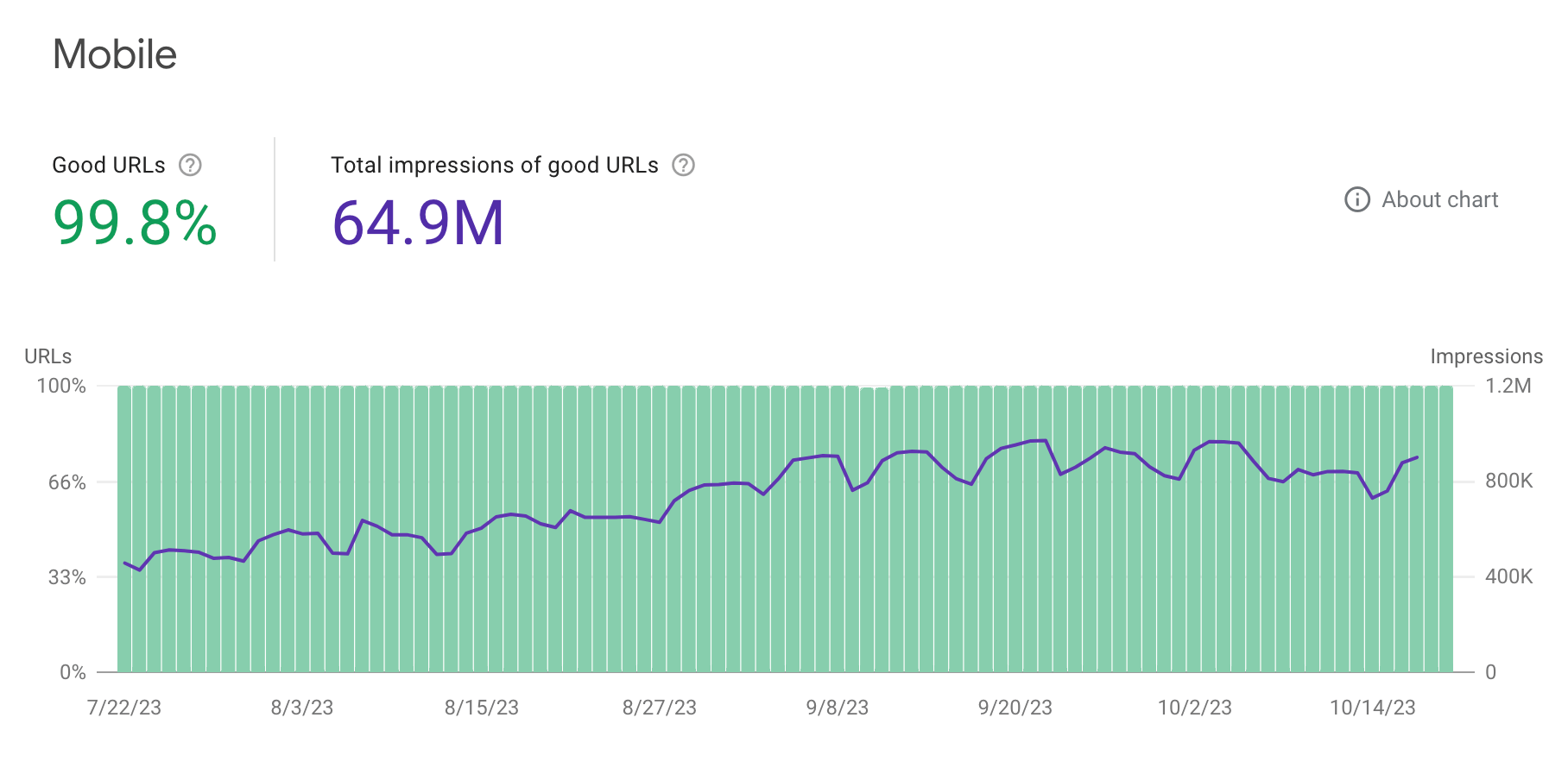Click the 66% URLs axis label
This screenshot has width=1568, height=768.
click(67, 482)
